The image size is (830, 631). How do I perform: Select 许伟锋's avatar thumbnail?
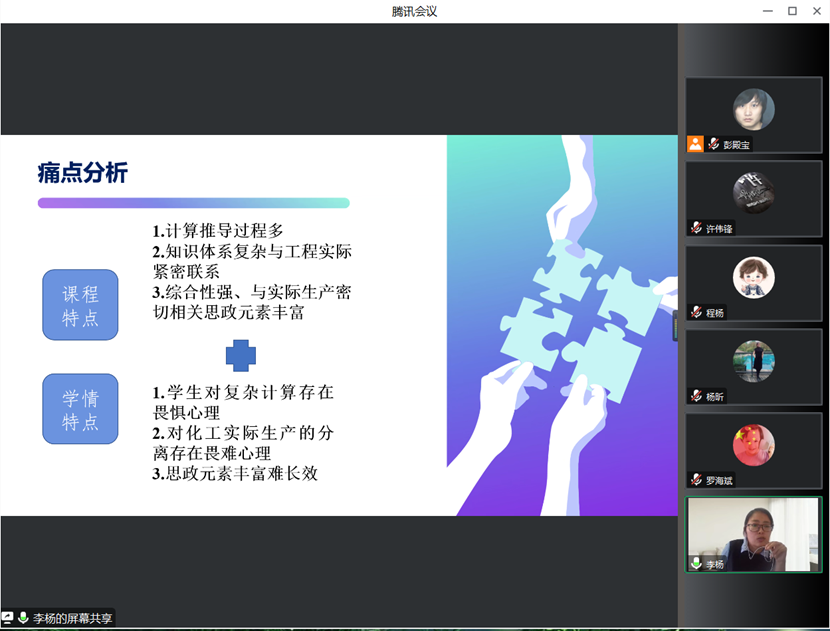[753, 193]
